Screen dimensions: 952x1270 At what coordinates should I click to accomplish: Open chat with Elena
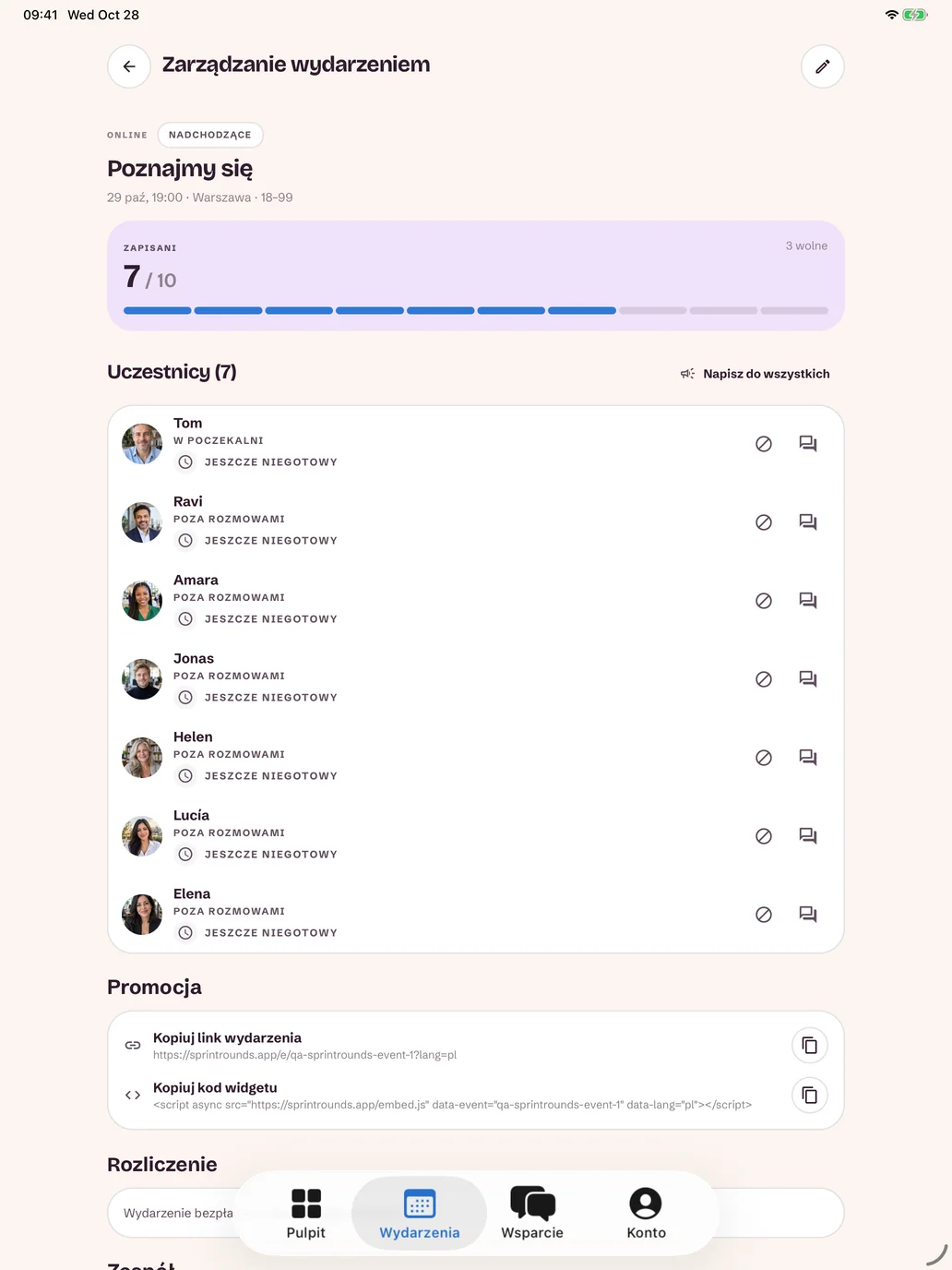coord(808,915)
